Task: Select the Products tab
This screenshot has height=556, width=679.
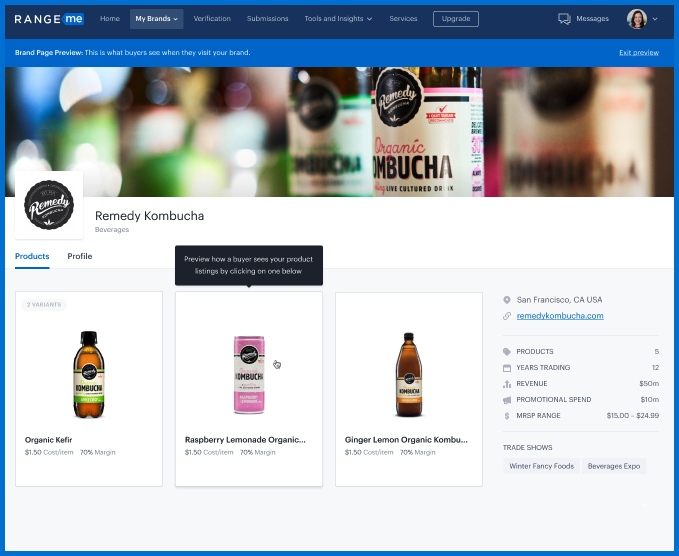Action: click(32, 257)
